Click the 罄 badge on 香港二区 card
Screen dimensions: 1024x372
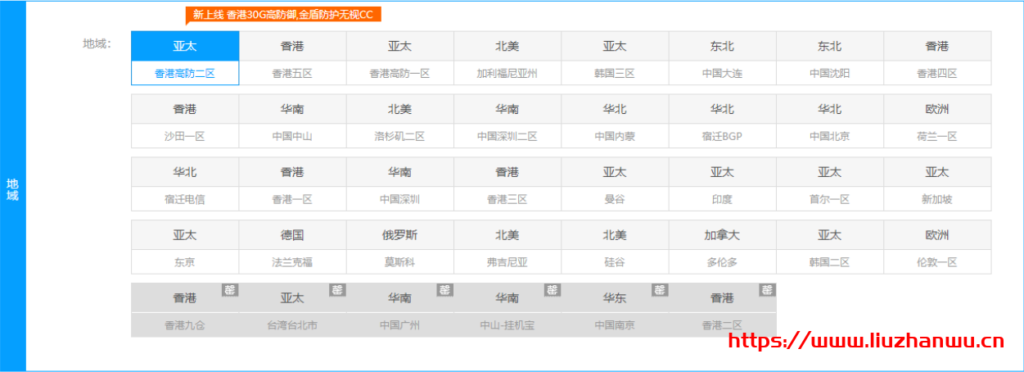767,290
